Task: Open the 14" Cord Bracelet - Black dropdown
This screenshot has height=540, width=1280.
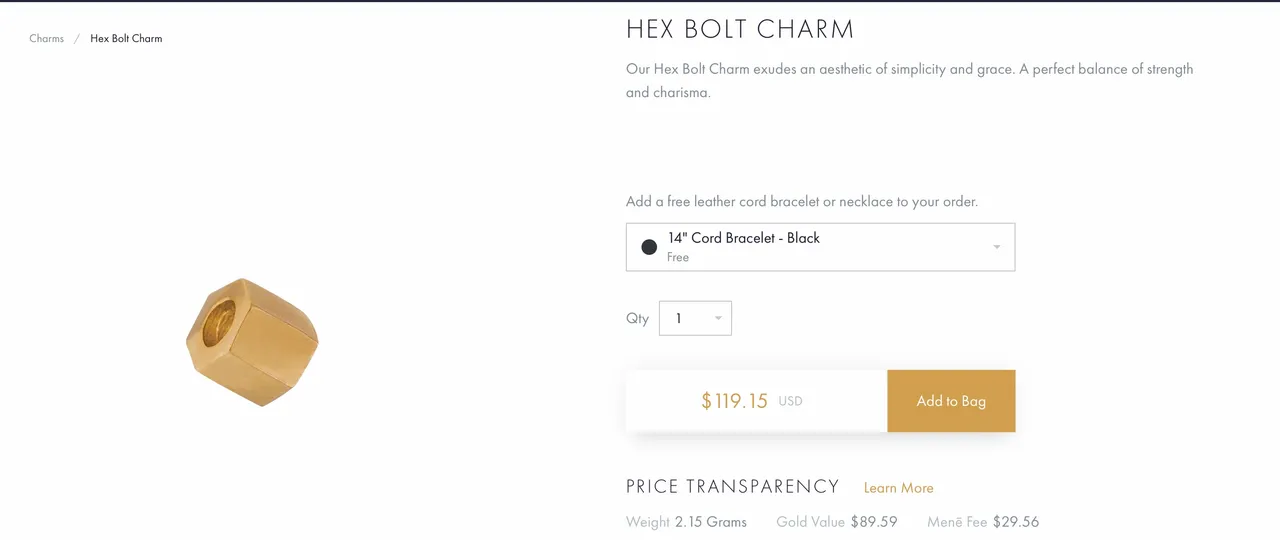Action: (x=820, y=247)
